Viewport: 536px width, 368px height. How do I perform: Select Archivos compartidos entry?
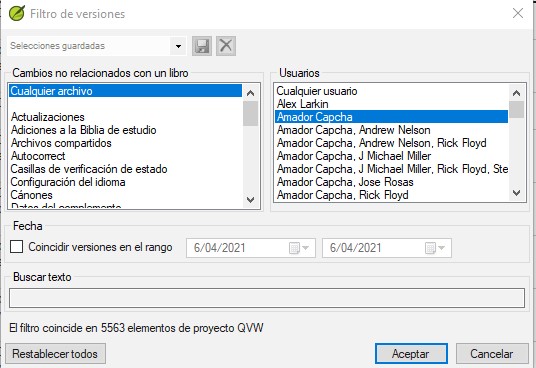125,143
